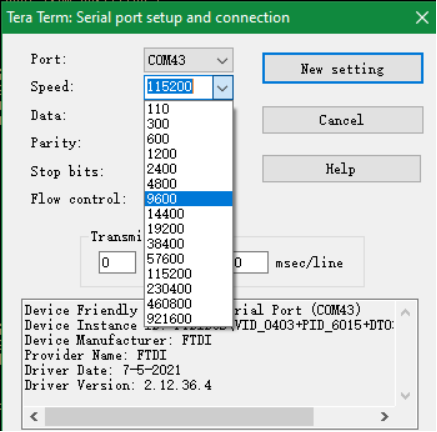Screen dimensions: 437x432
Task: Close the Tera Term serial dialog
Action: 422,18
